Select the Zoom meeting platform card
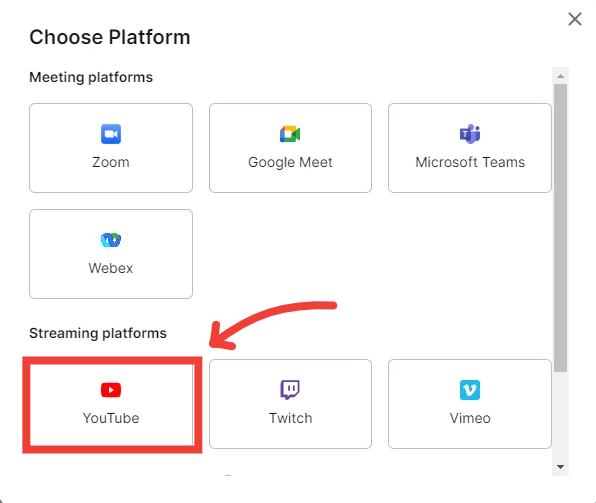596x503 pixels. pos(111,148)
